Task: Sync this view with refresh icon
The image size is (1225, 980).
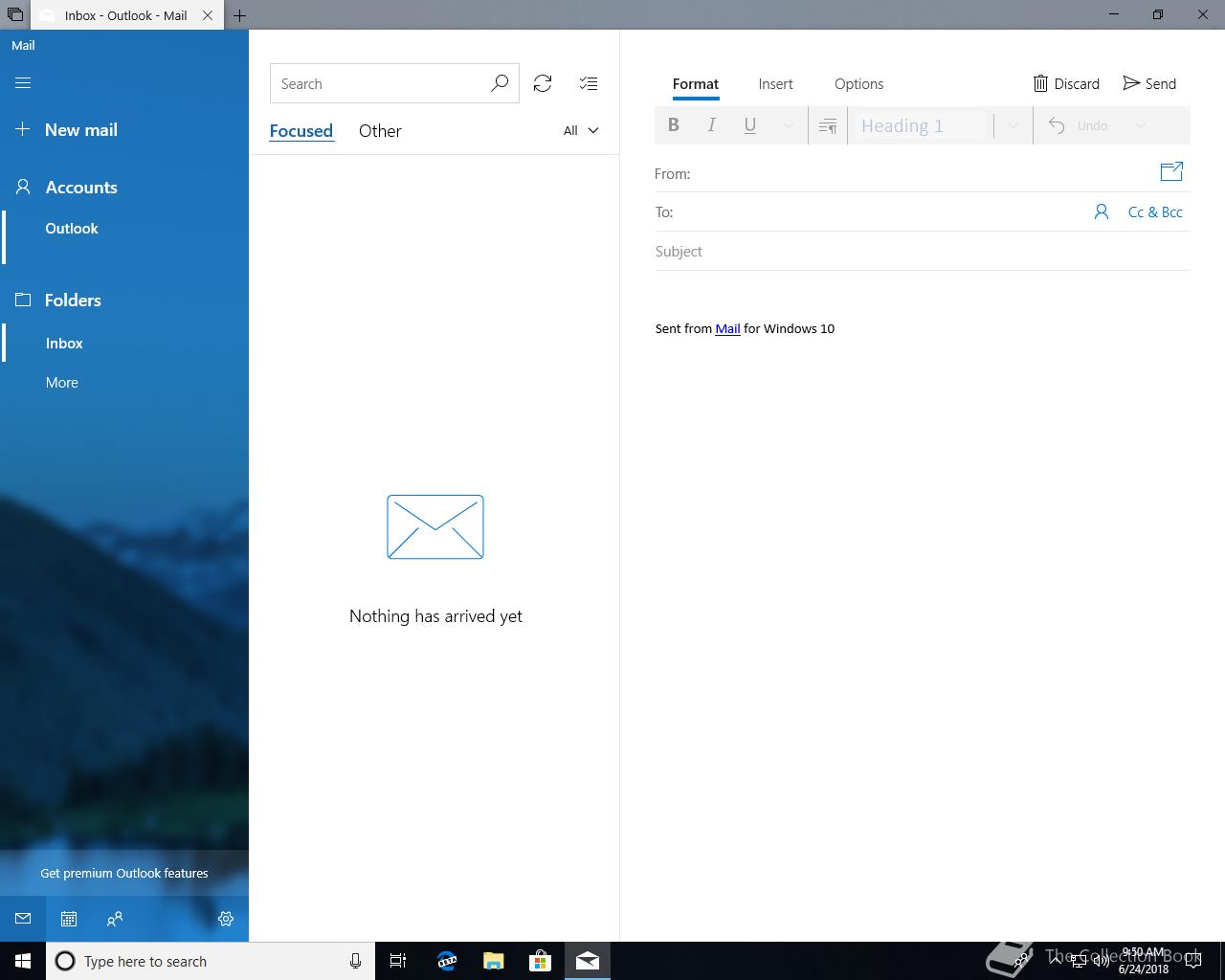Action: tap(543, 84)
